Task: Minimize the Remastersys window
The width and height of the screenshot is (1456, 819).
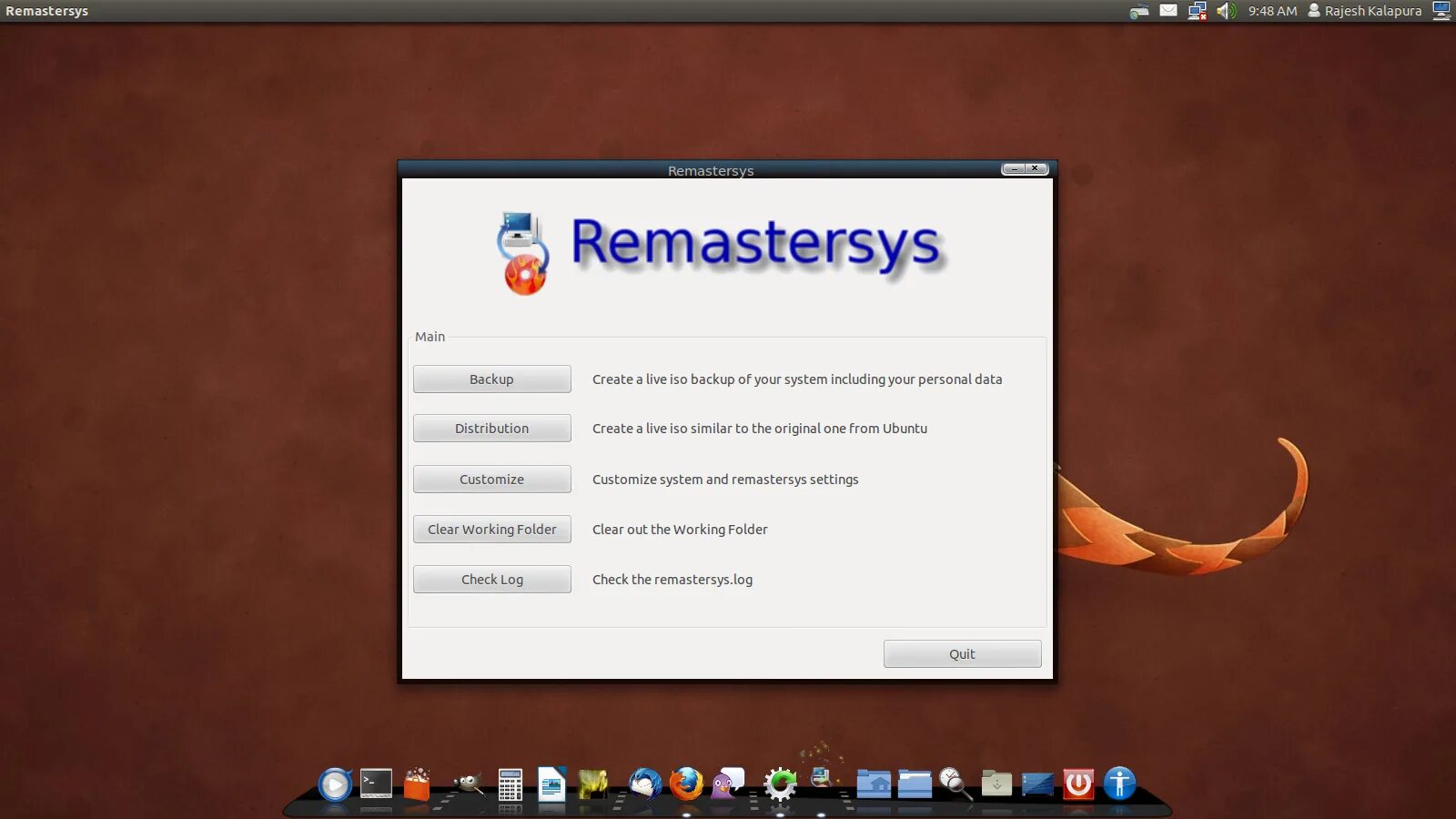Action: (1013, 169)
